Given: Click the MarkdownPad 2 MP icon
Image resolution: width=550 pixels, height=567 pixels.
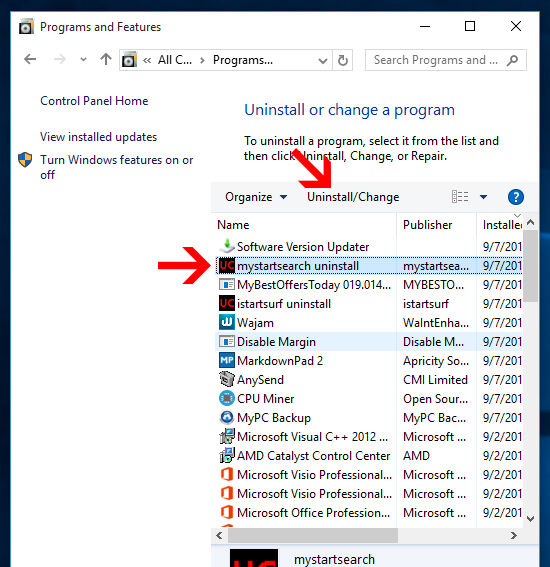Looking at the screenshot, I should point(227,360).
